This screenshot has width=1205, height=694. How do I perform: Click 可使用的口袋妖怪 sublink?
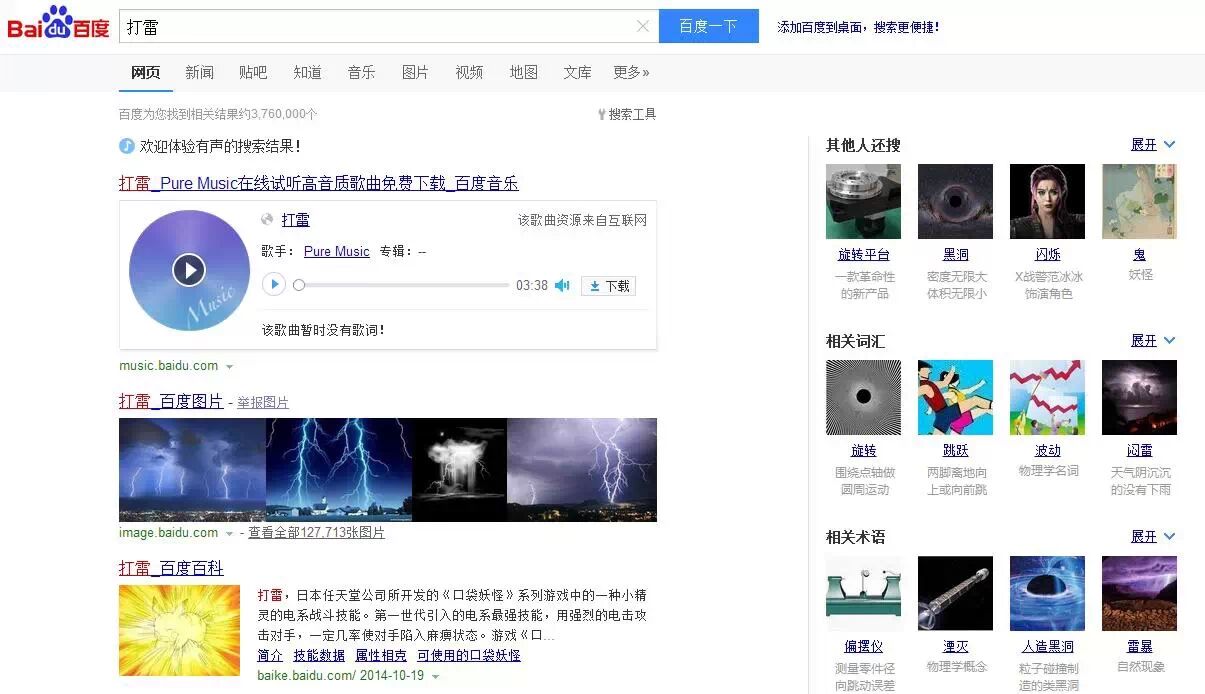469,655
